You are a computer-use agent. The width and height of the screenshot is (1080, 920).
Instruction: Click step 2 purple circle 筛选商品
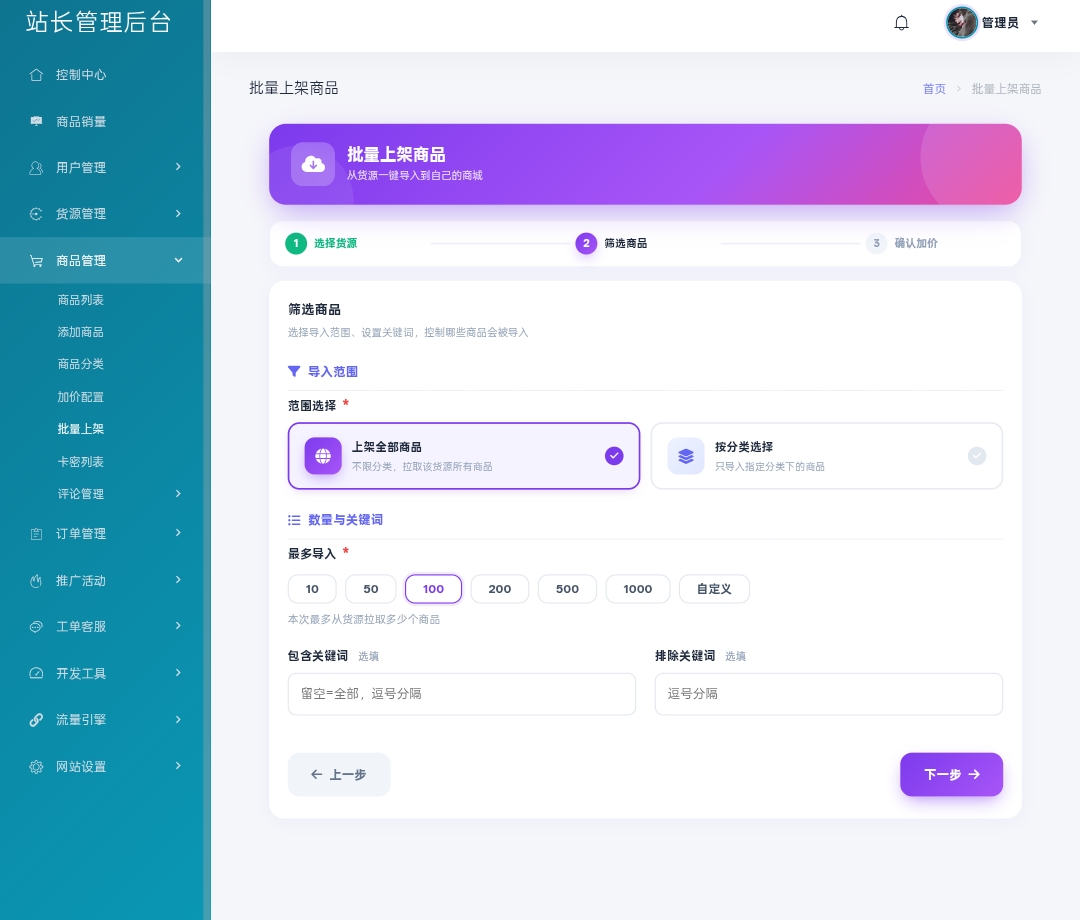[x=586, y=243]
